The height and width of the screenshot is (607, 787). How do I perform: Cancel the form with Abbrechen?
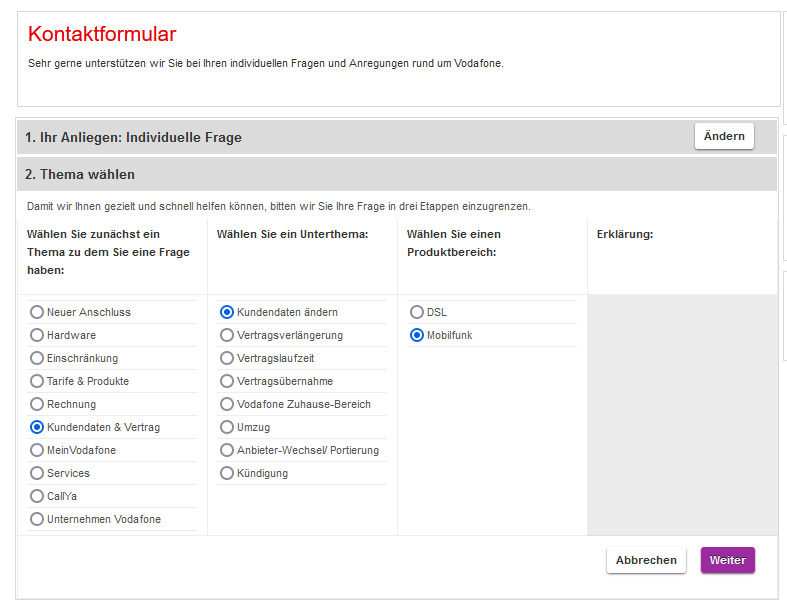(x=646, y=560)
